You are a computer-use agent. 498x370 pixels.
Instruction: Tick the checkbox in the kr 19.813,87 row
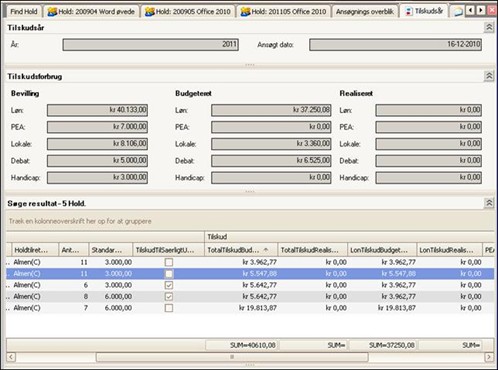pos(169,308)
